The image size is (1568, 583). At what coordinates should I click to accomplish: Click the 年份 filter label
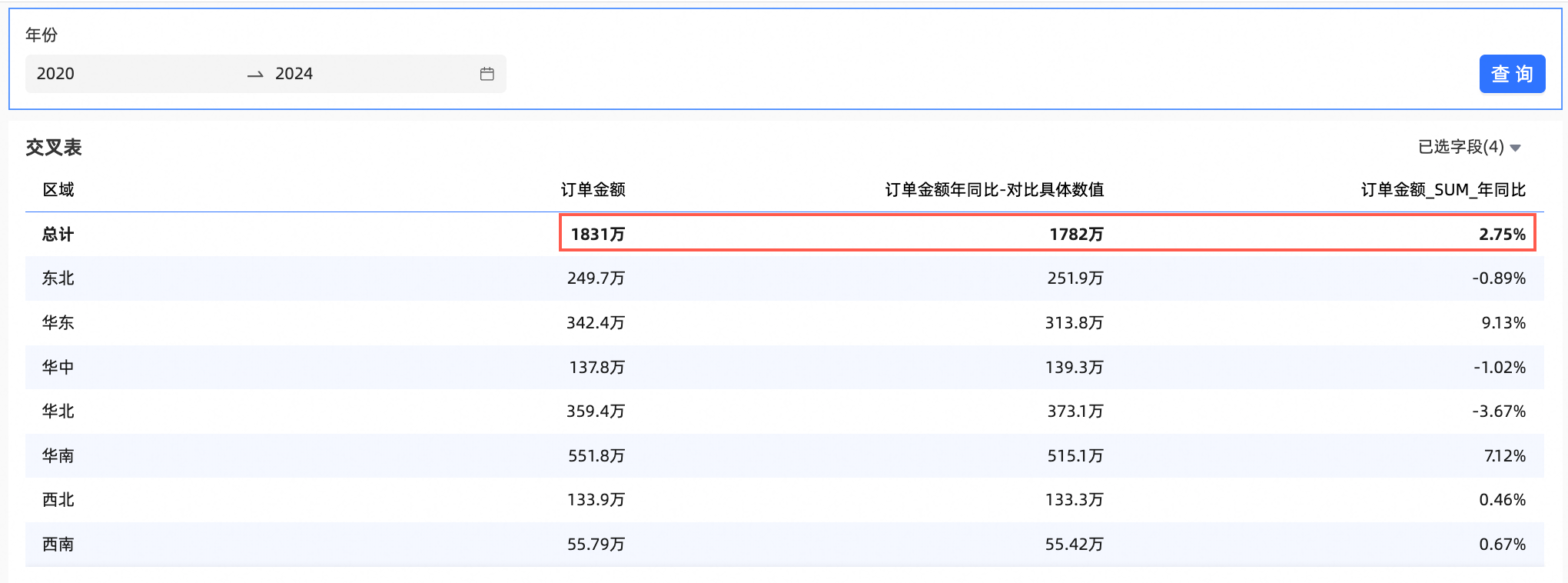(42, 35)
